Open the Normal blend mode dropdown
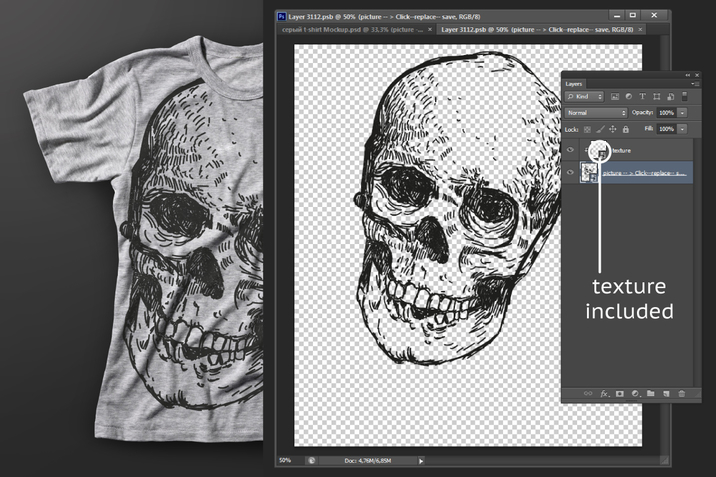 pos(595,113)
